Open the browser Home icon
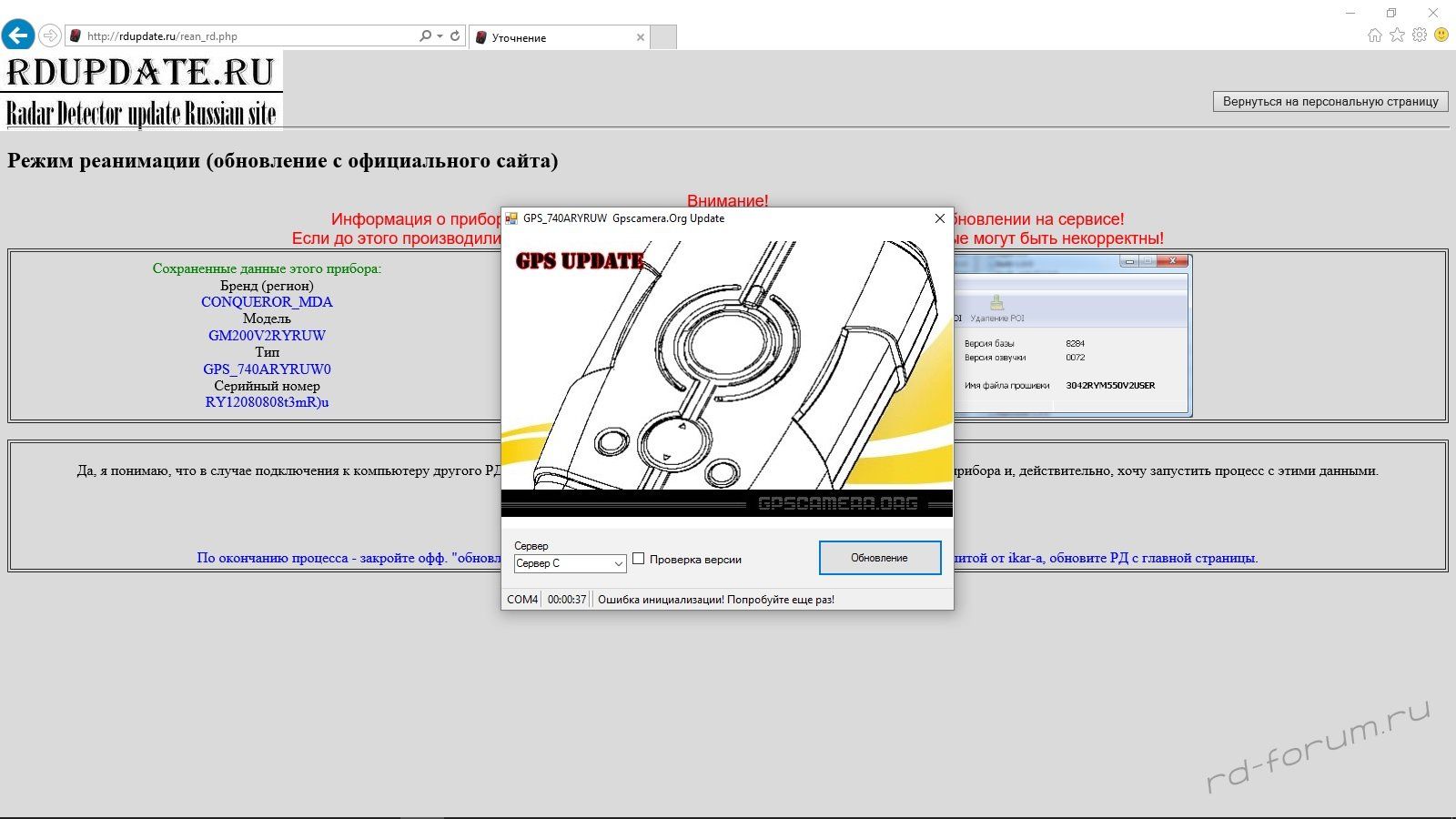The width and height of the screenshot is (1456, 819). point(1374,35)
